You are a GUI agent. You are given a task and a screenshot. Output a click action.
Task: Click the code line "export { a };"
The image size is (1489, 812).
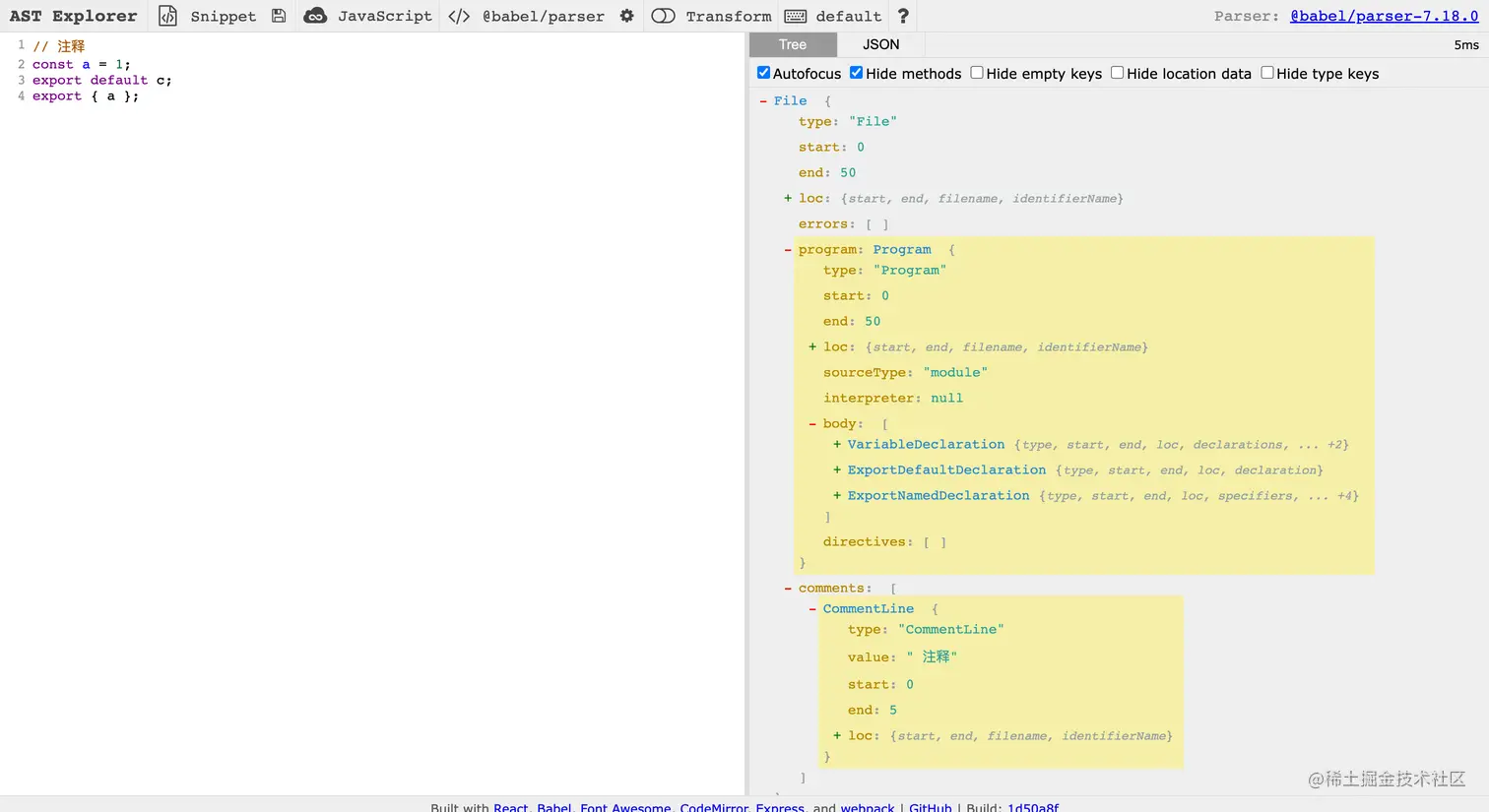click(86, 95)
